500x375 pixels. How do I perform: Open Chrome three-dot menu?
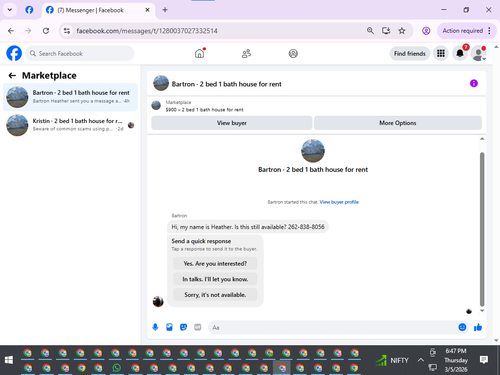pos(489,31)
